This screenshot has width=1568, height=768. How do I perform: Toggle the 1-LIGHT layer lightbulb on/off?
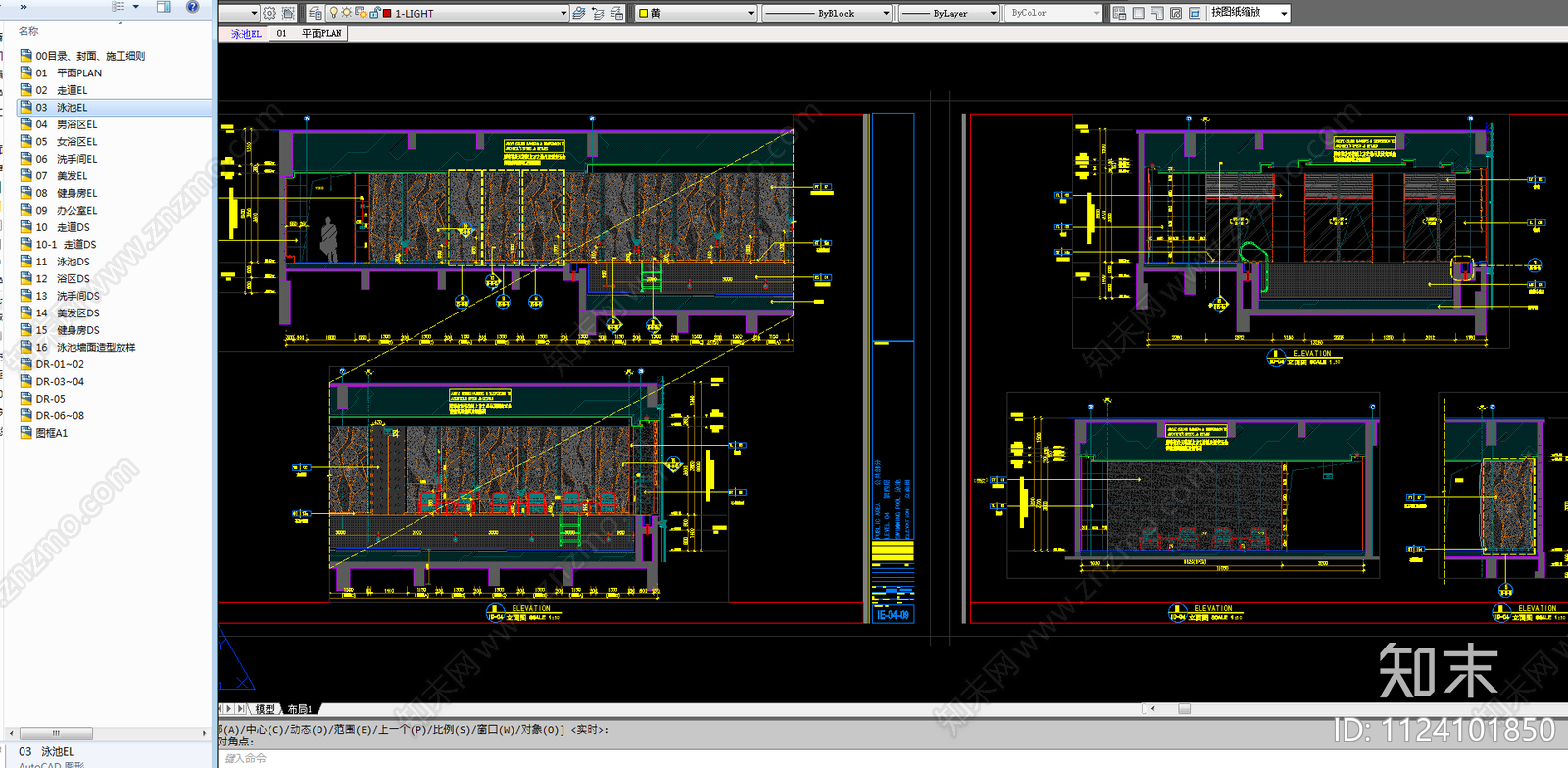point(333,13)
